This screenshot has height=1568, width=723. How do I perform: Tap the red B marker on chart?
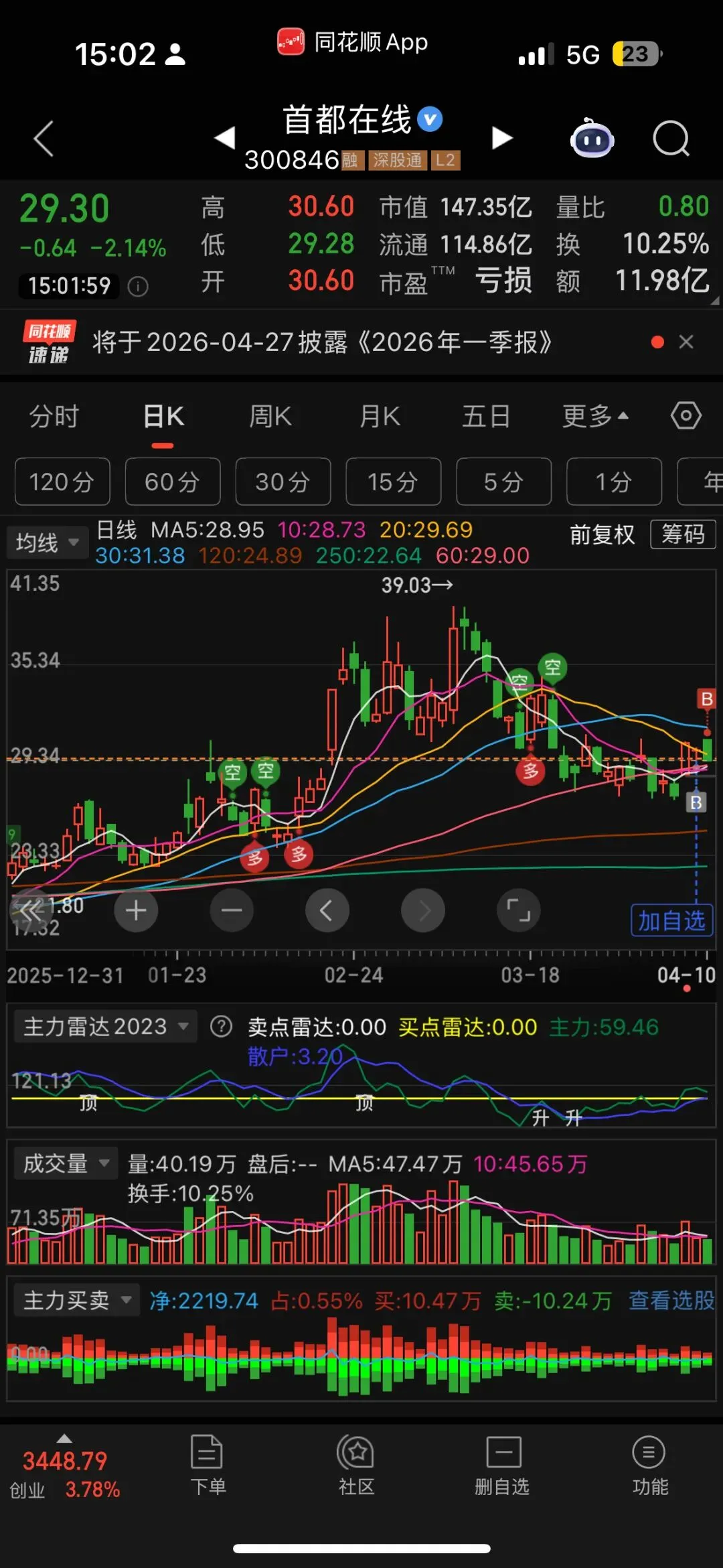click(706, 699)
